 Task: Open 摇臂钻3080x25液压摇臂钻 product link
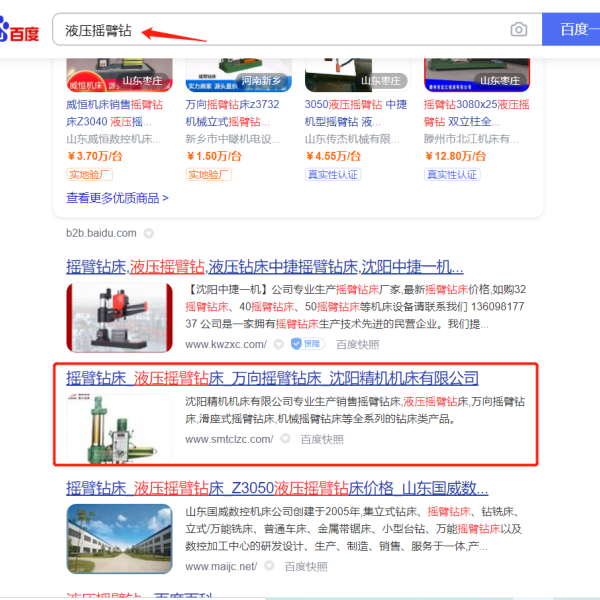point(476,113)
